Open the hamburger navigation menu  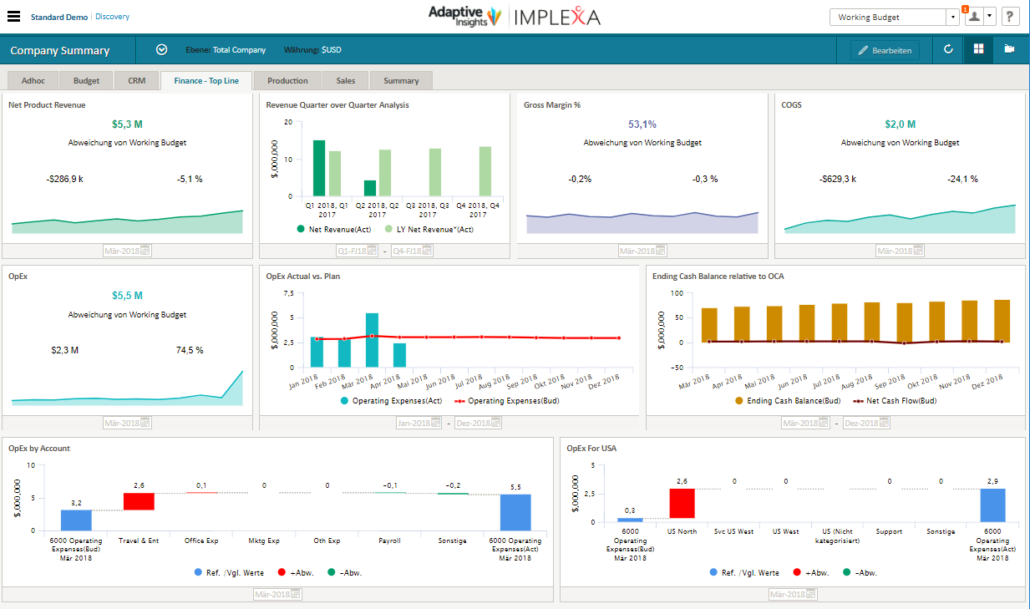pos(14,17)
